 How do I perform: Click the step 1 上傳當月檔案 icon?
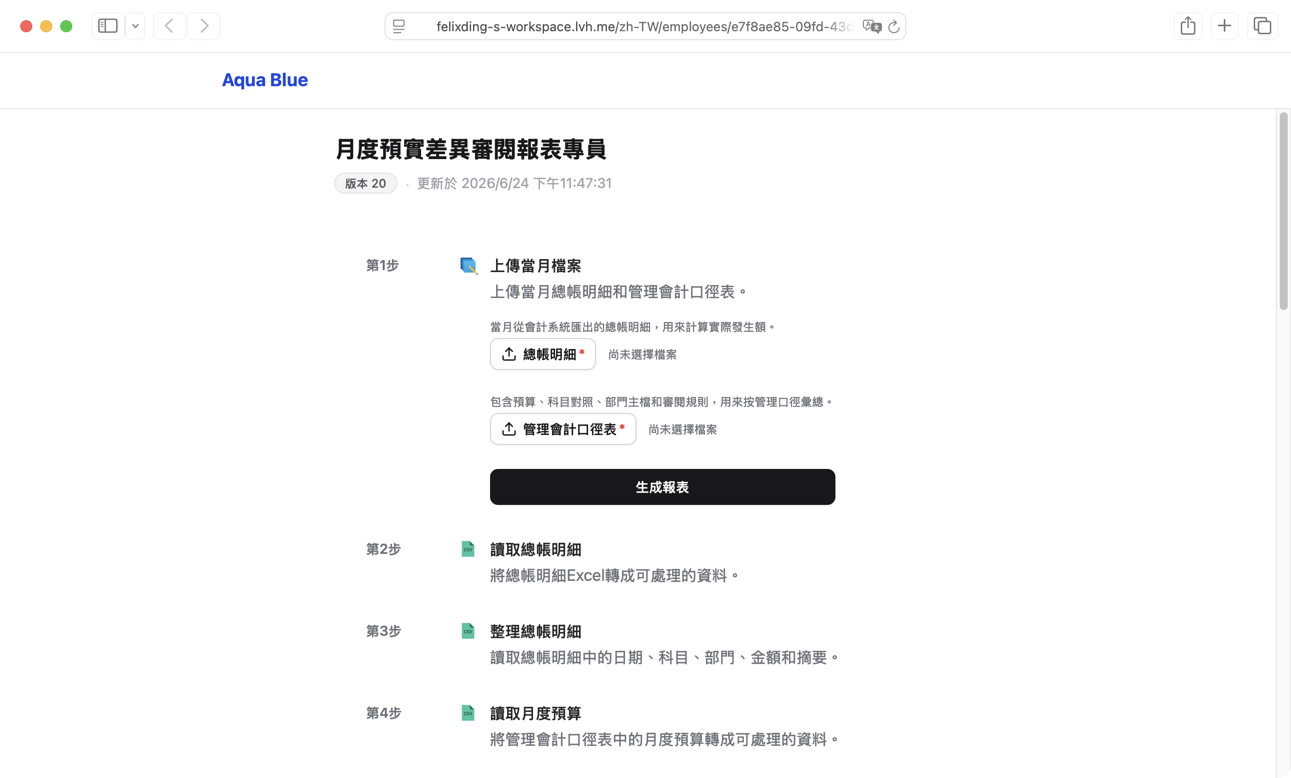(468, 266)
